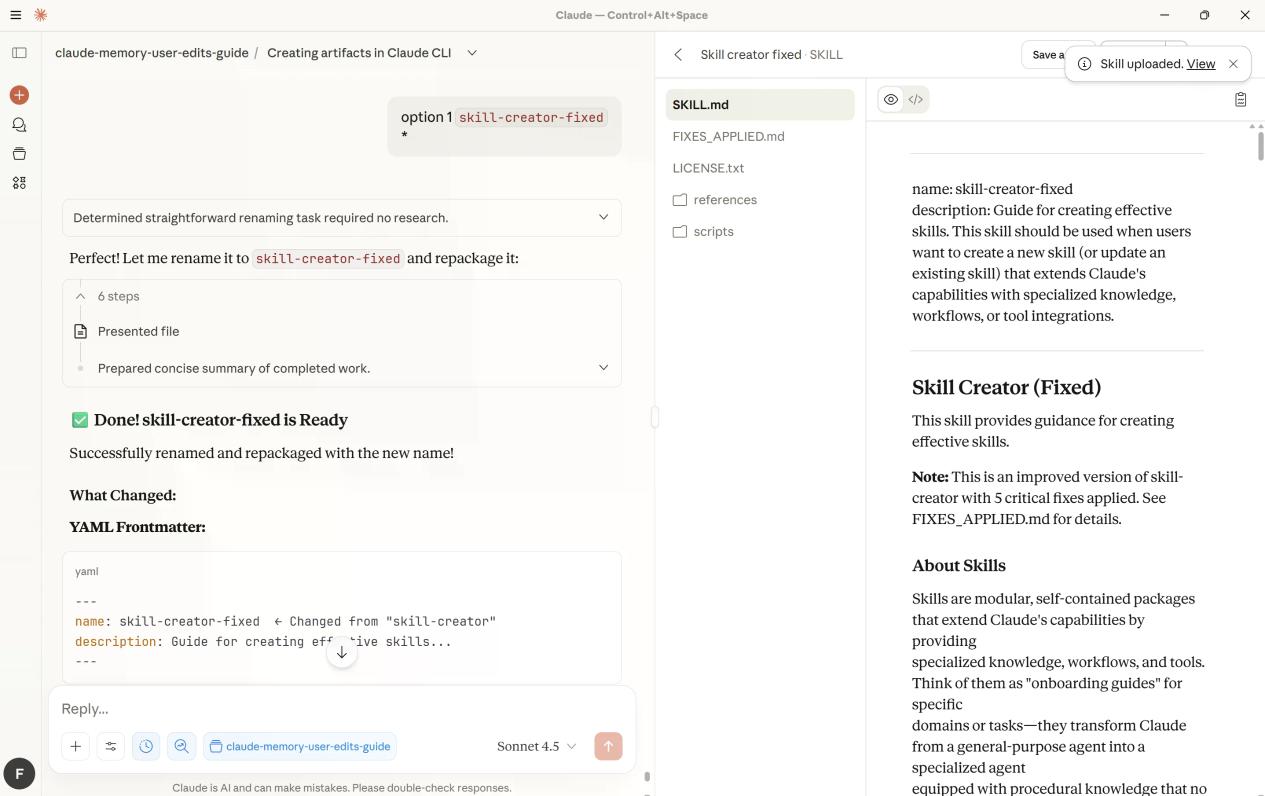Toggle the sidebar panel icon

point(19,53)
